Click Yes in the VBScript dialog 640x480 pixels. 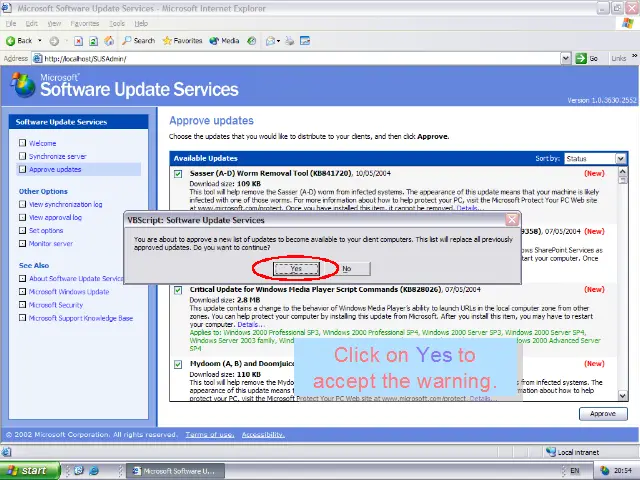coord(296,269)
